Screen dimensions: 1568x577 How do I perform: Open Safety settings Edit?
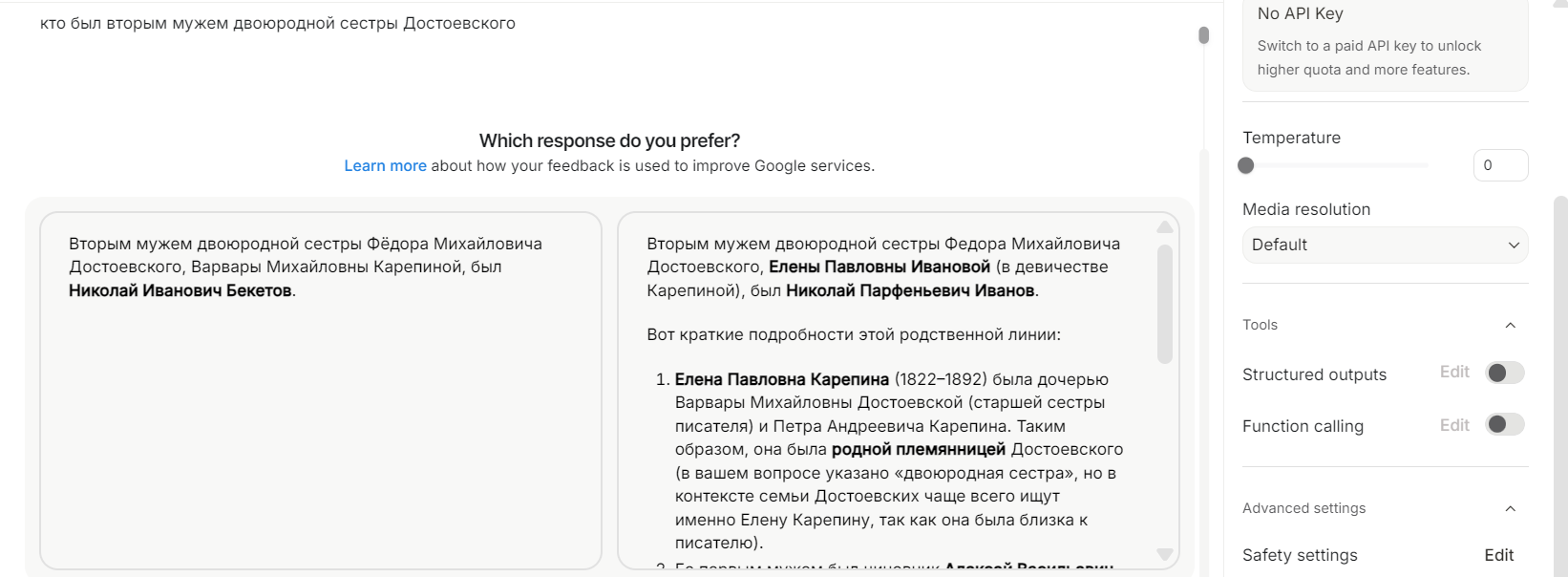(x=1498, y=555)
